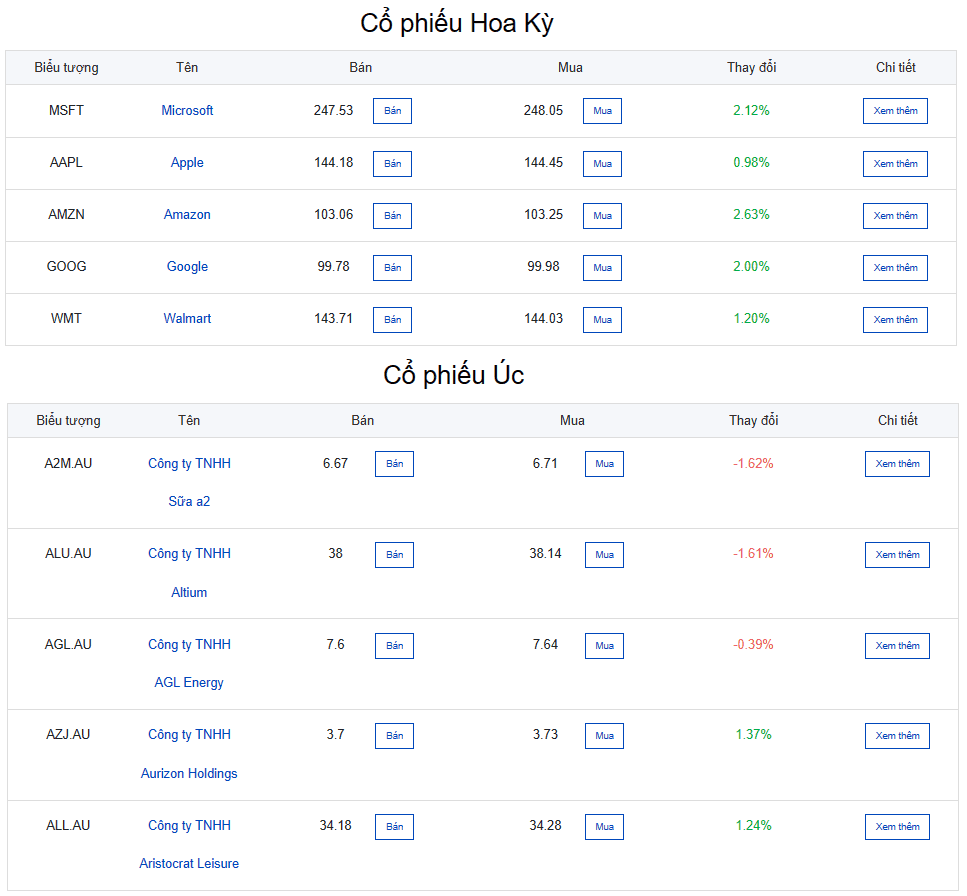This screenshot has width=967, height=896.
Task: Show more details for ALL.AU
Action: click(x=897, y=827)
